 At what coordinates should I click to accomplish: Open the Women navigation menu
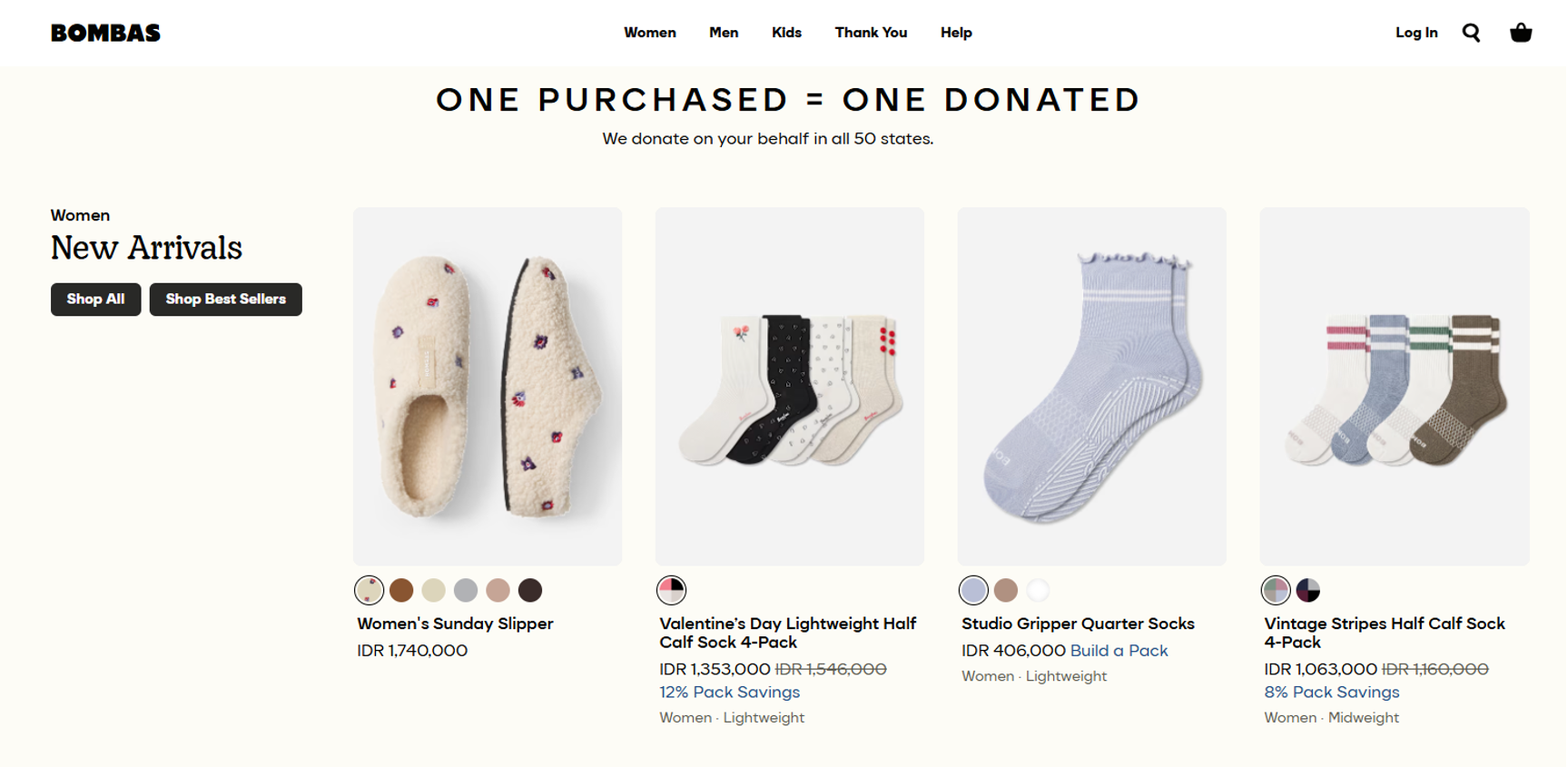tap(649, 33)
